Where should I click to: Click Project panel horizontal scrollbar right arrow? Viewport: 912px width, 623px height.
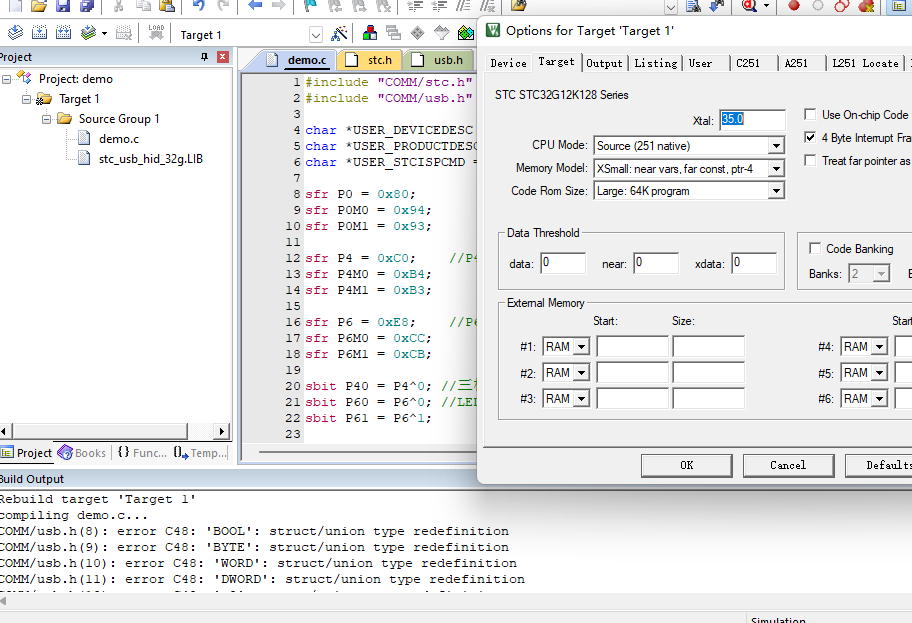(x=221, y=431)
